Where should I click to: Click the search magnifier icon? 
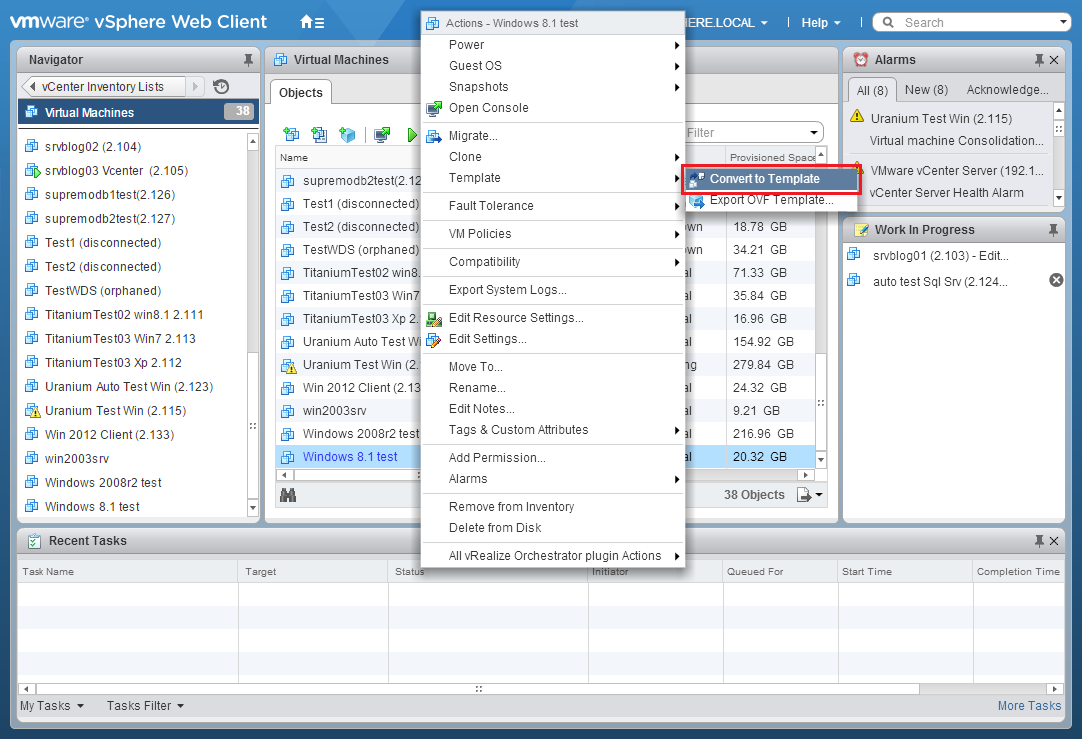(889, 22)
